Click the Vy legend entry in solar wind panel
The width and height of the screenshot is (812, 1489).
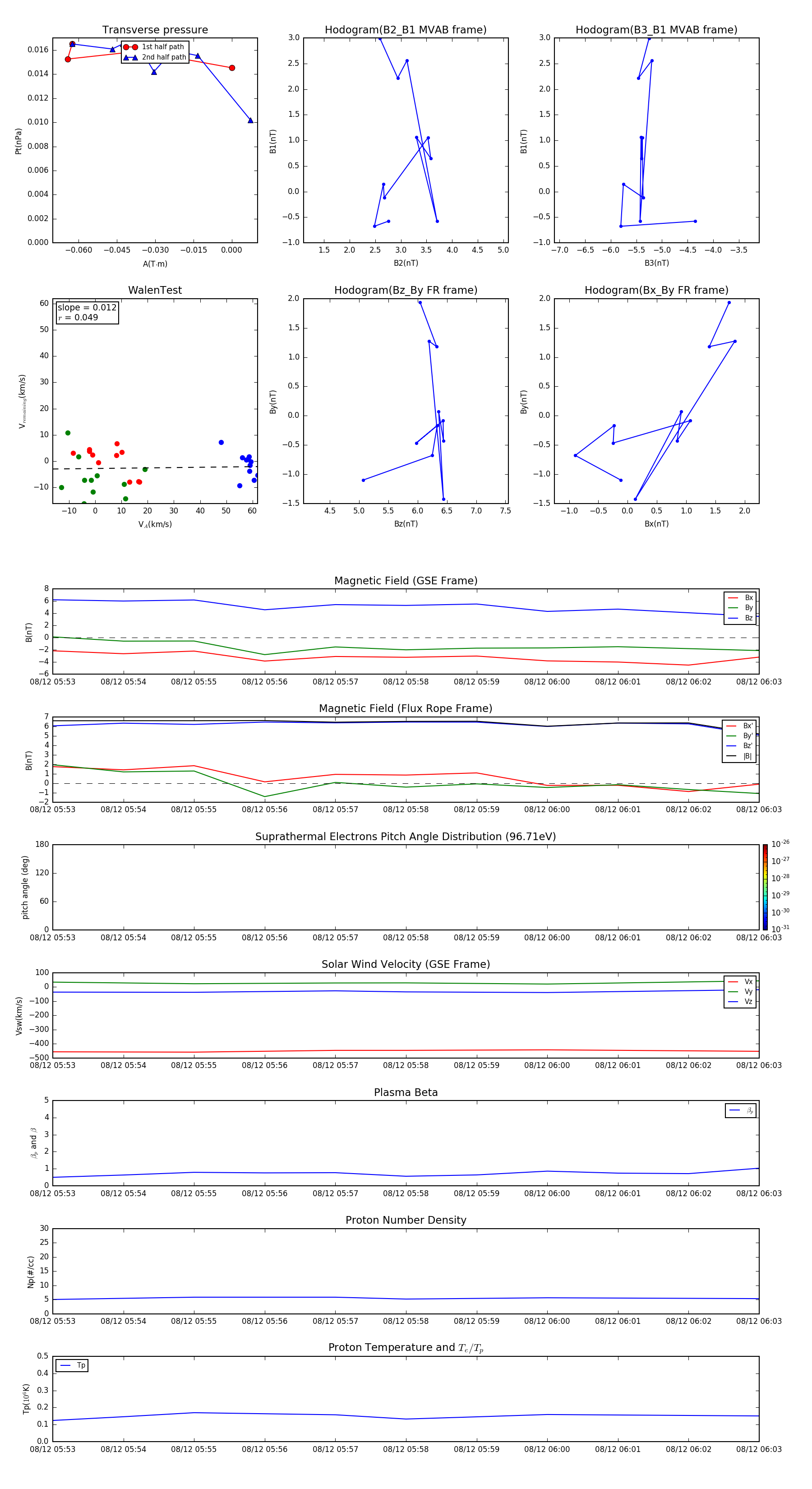(740, 991)
